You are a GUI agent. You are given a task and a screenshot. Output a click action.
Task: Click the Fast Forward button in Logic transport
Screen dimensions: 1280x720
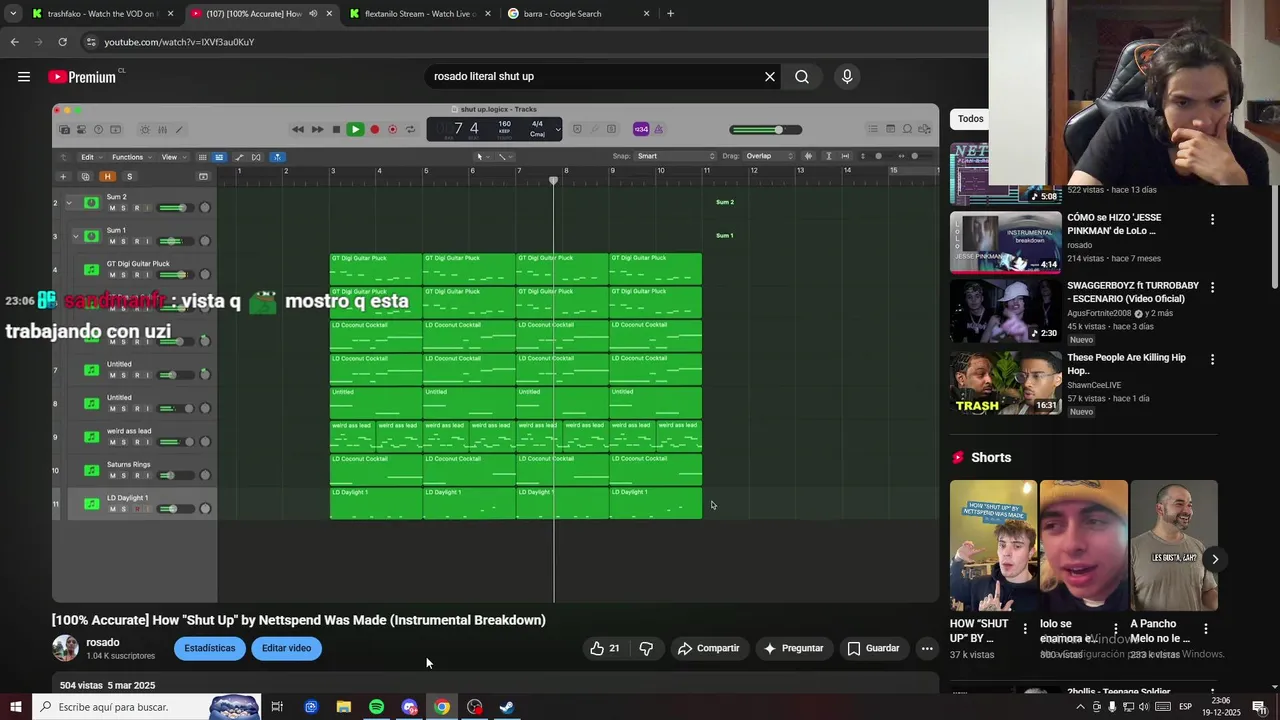317,129
